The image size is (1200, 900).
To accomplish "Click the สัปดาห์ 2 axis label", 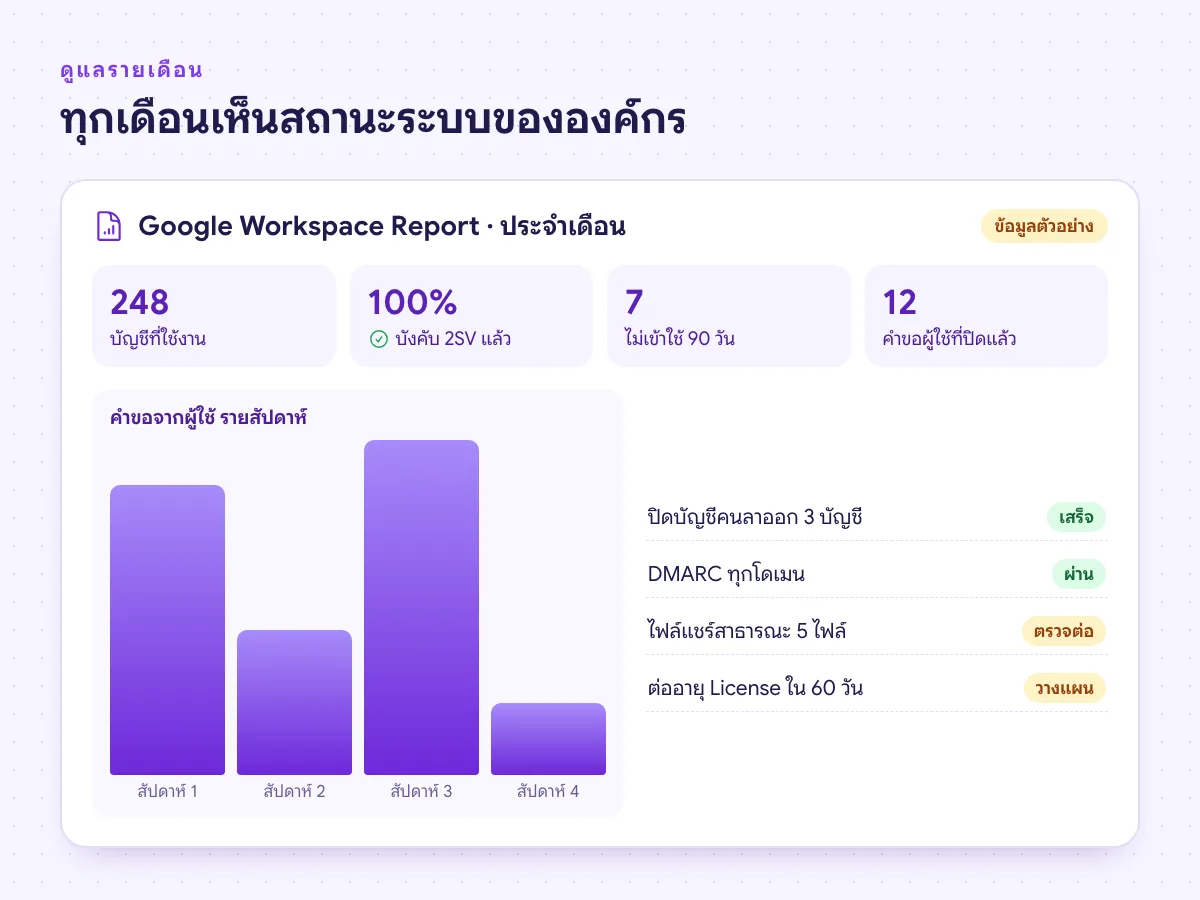I will [x=294, y=791].
